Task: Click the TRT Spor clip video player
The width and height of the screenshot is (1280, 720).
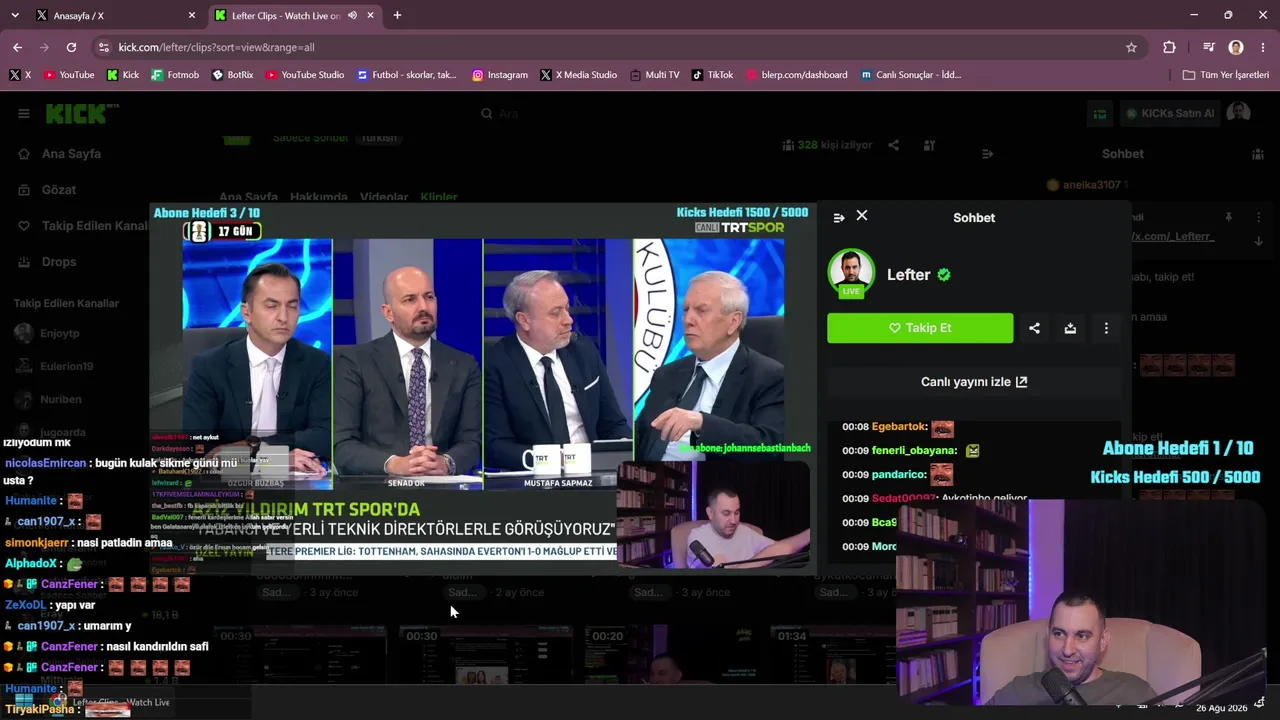Action: tap(482, 388)
